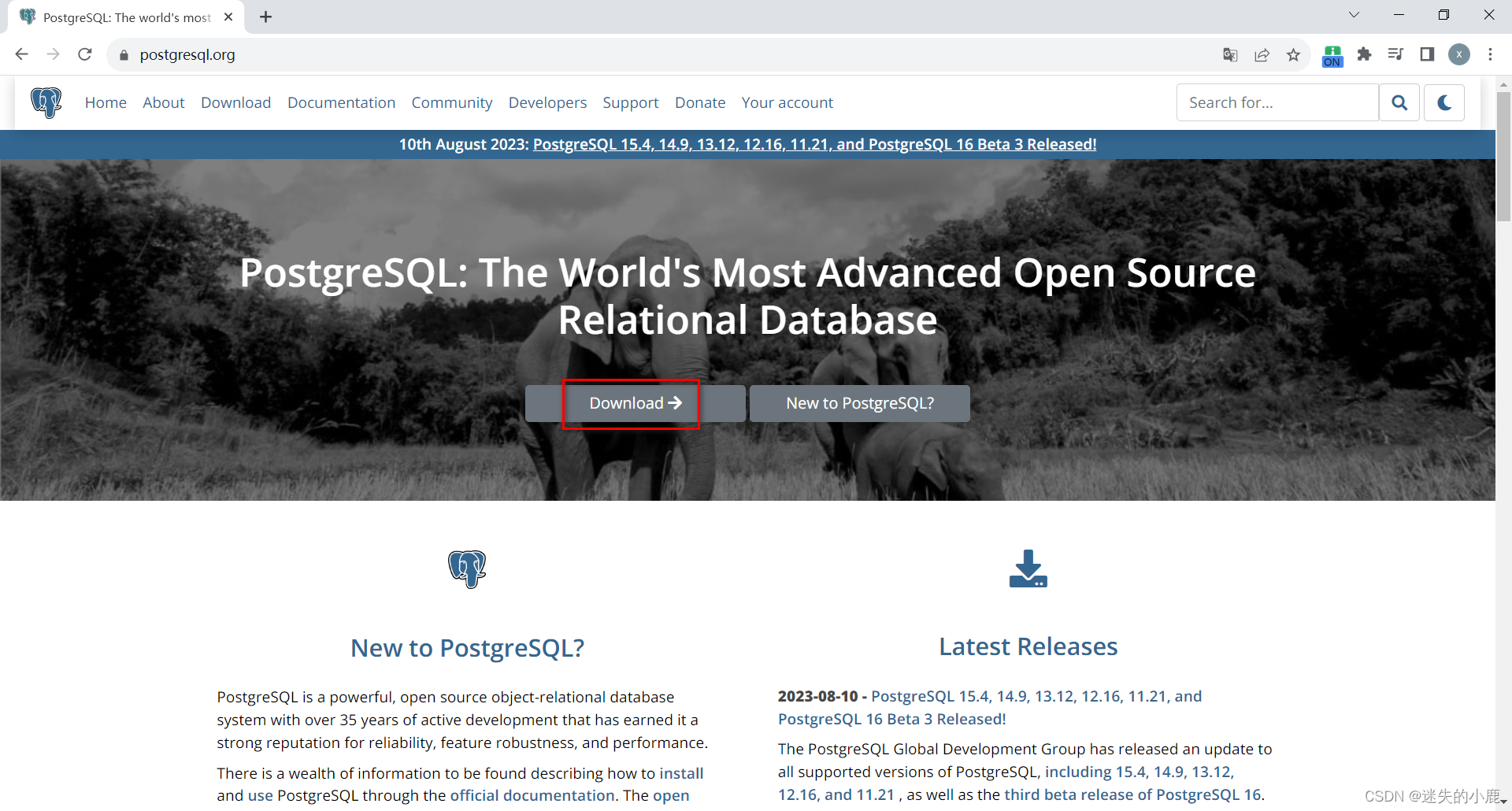Open the About nav item
The image size is (1512, 811).
click(x=164, y=102)
